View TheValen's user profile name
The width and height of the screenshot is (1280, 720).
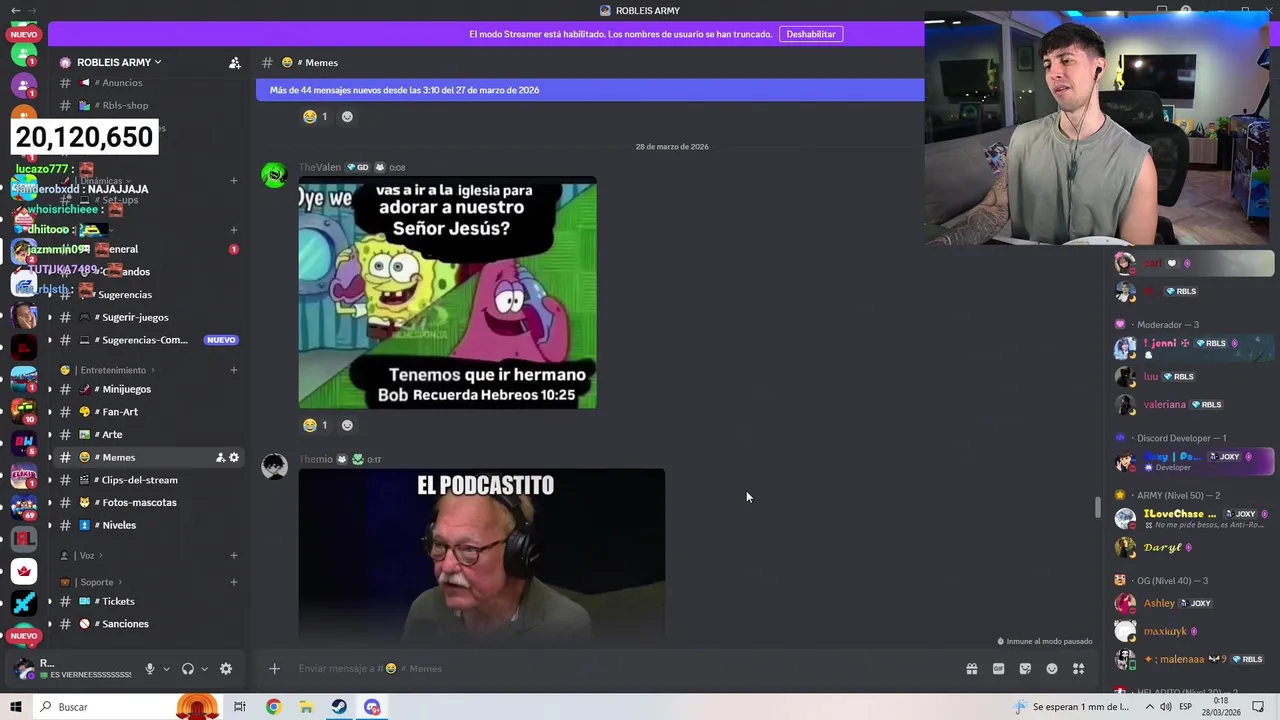tap(320, 167)
